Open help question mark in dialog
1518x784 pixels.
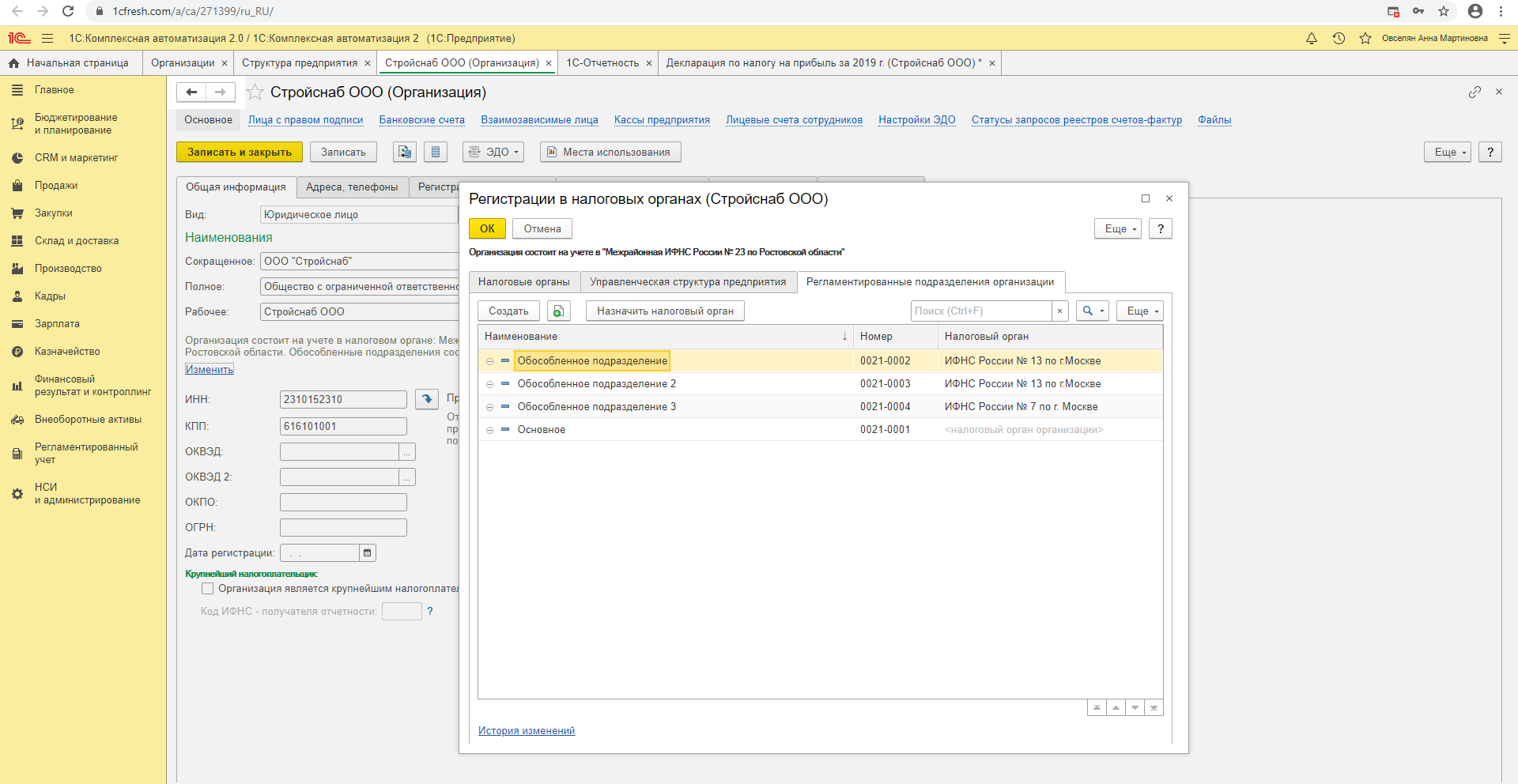tap(1160, 228)
